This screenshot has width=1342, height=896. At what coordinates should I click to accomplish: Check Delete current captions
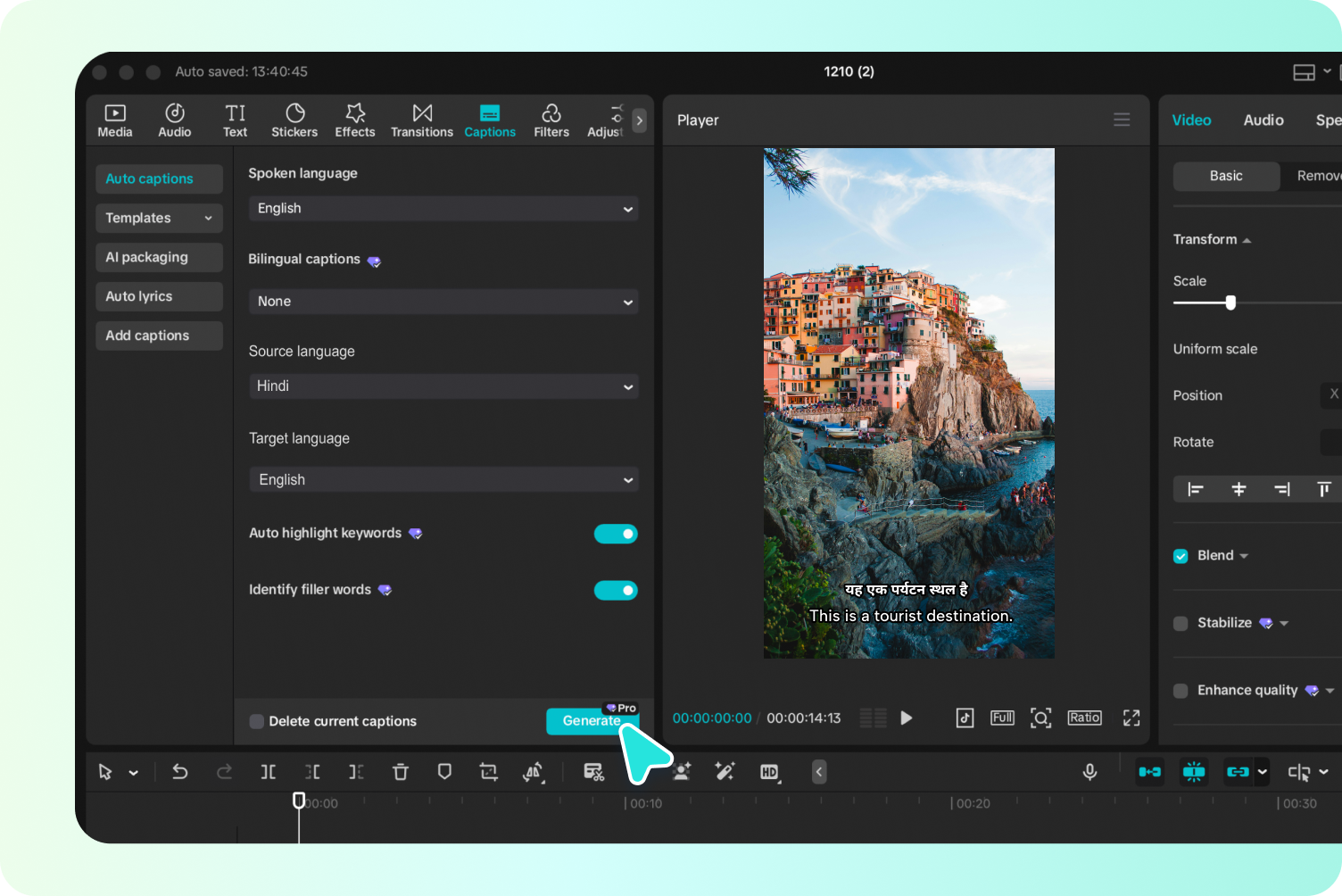coord(257,721)
